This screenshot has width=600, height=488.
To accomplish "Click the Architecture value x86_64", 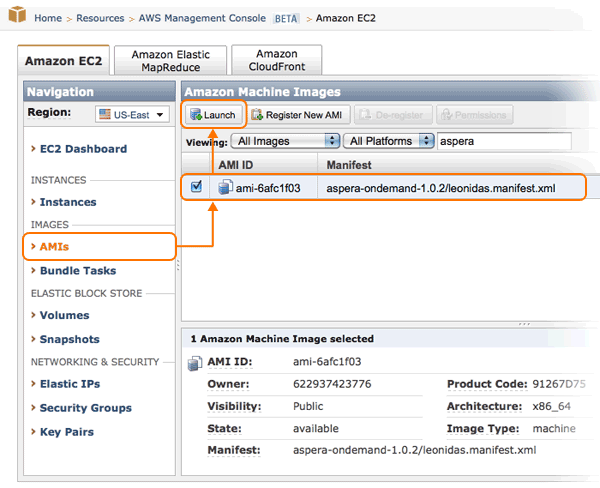I will [x=551, y=406].
